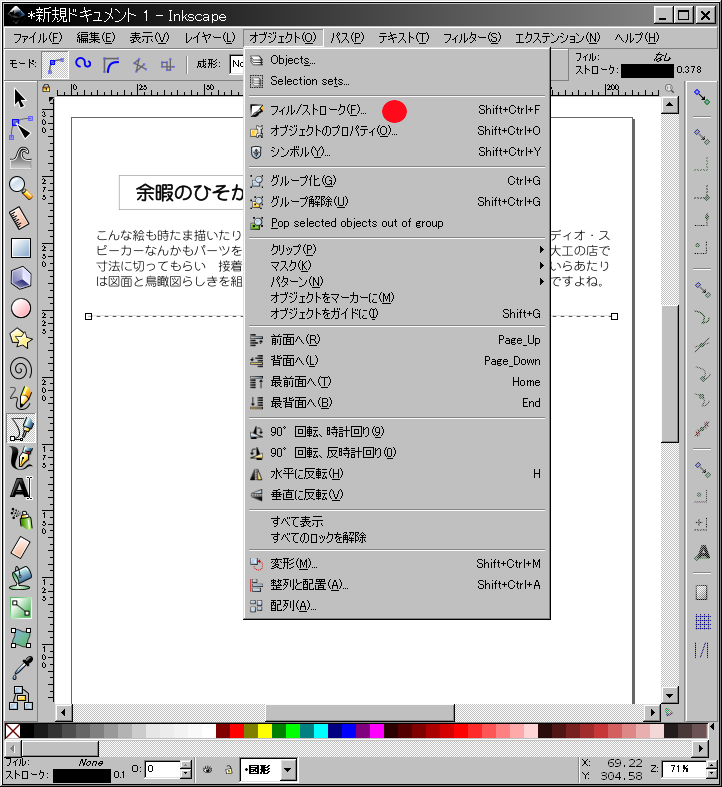Viewport: 722px width, 787px height.
Task: Open the Objects... dialog entry
Action: click(x=397, y=60)
